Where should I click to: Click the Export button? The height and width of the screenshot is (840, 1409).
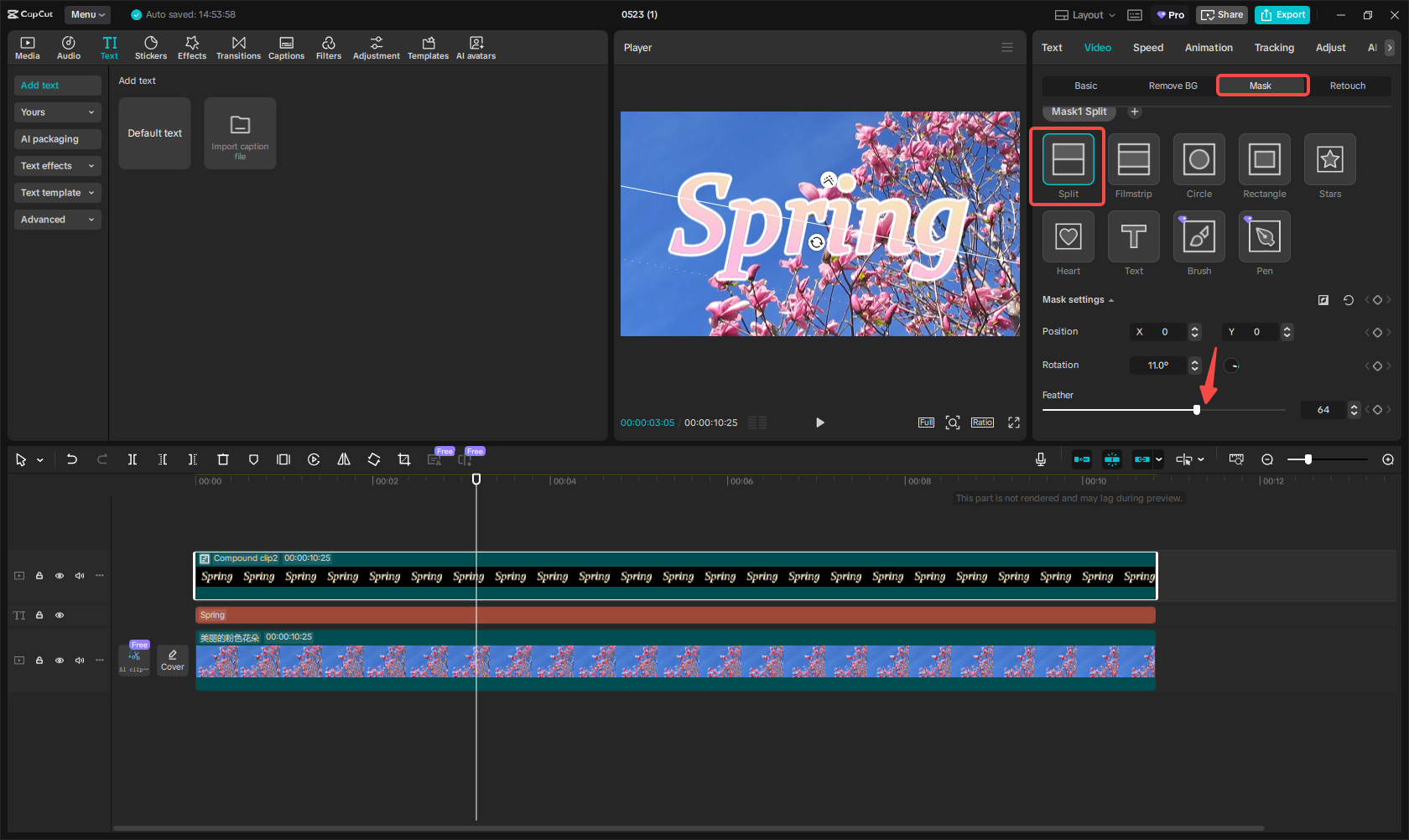point(1282,15)
